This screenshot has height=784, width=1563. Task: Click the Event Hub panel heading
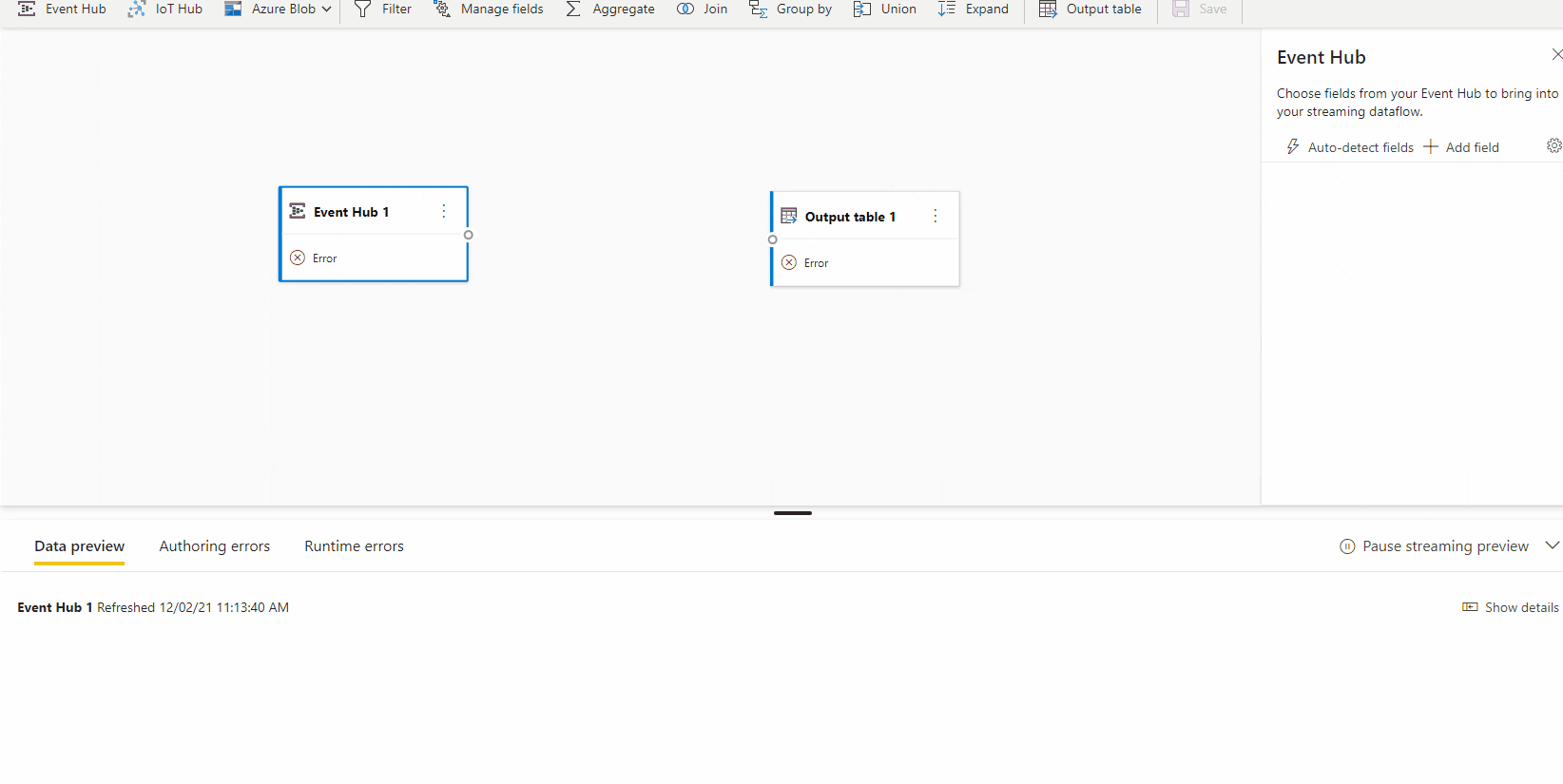(1322, 57)
